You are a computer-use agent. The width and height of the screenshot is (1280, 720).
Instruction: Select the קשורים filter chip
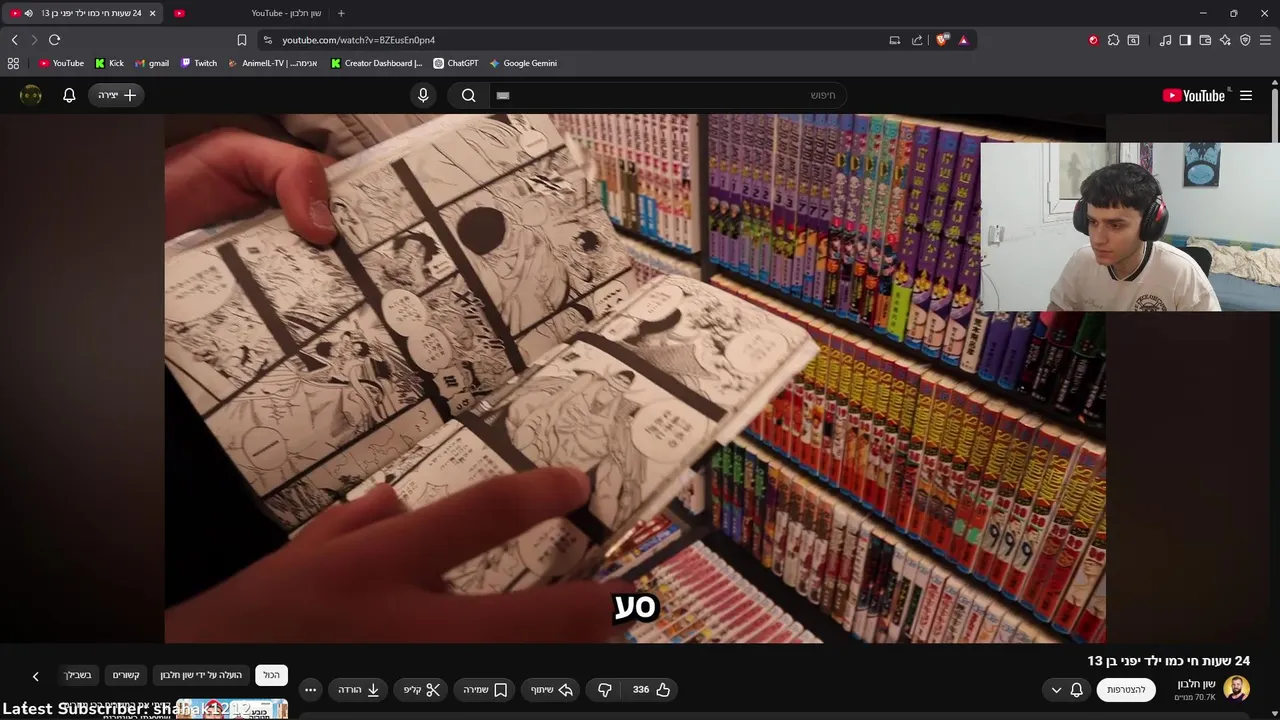(x=126, y=675)
